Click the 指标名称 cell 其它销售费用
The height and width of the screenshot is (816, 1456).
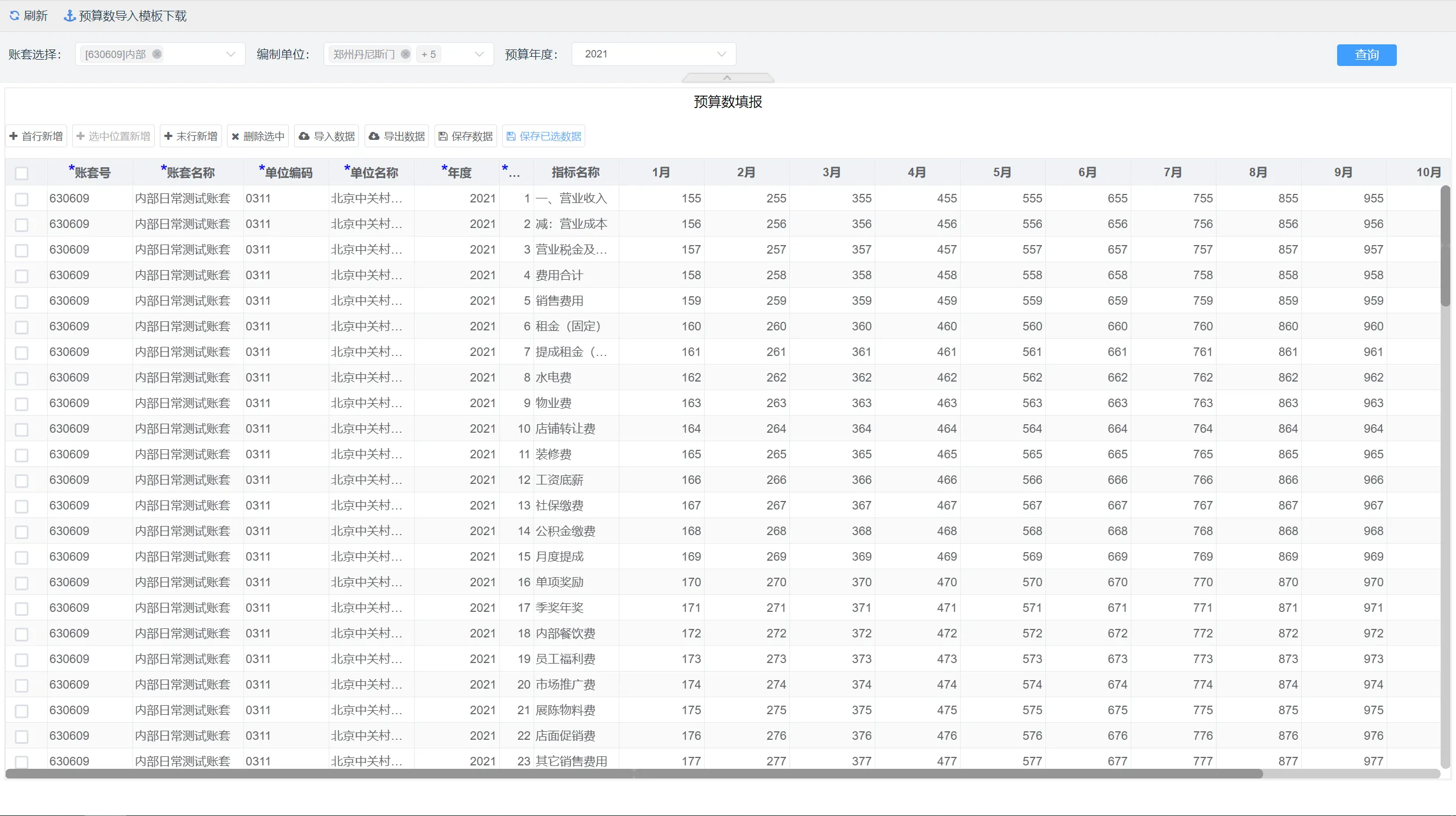tap(576, 761)
